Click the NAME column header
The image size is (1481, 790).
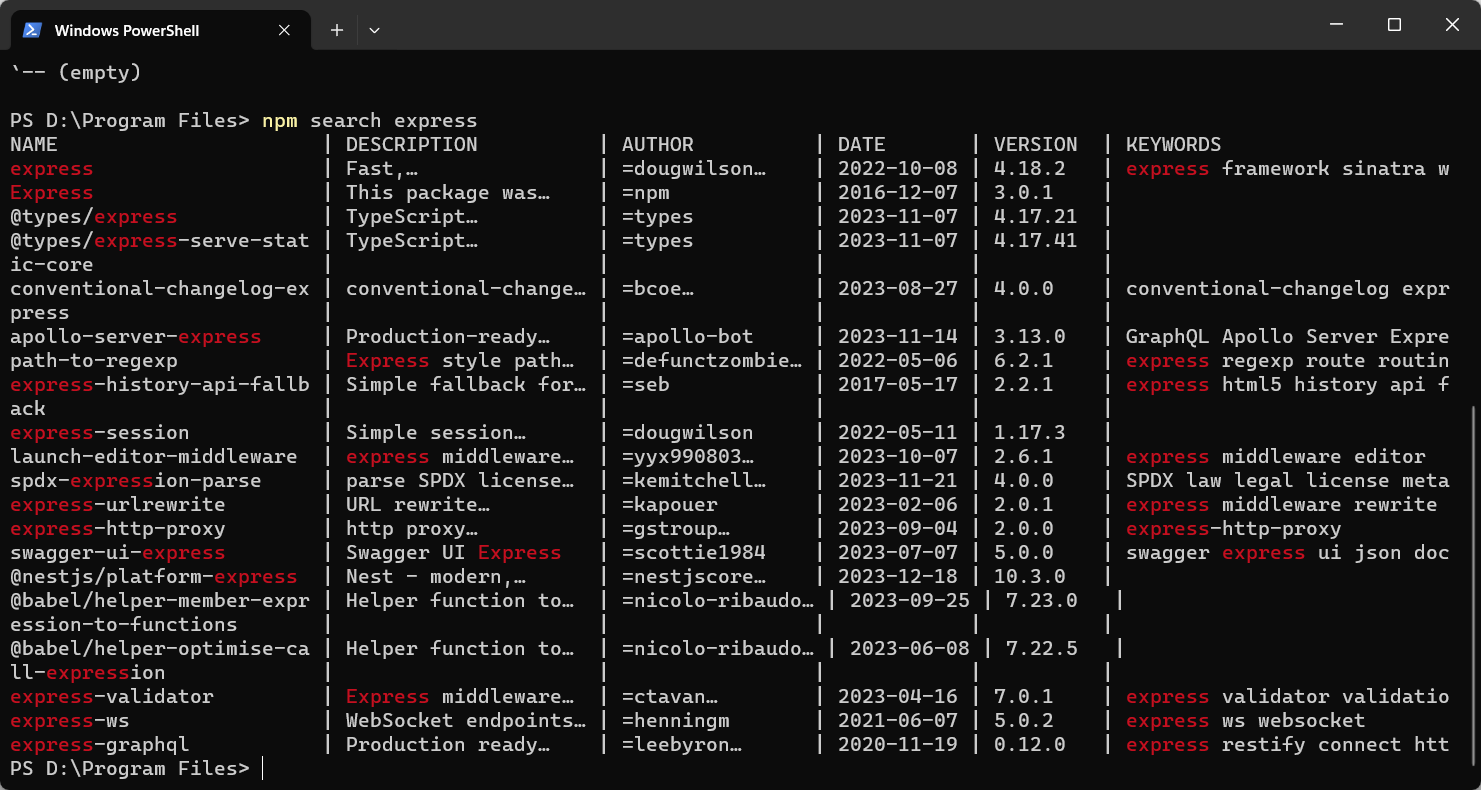[34, 145]
